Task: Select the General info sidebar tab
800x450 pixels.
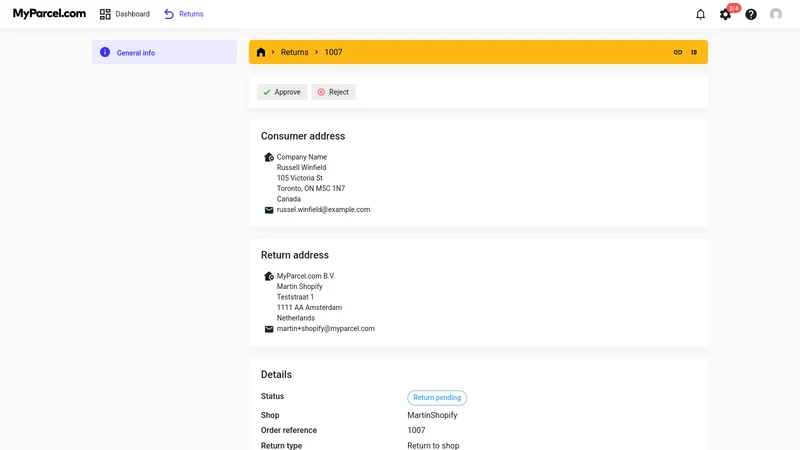Action: [164, 52]
